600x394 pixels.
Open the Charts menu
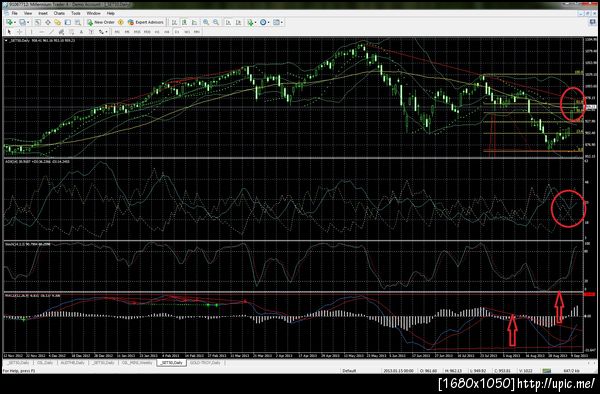[59, 13]
